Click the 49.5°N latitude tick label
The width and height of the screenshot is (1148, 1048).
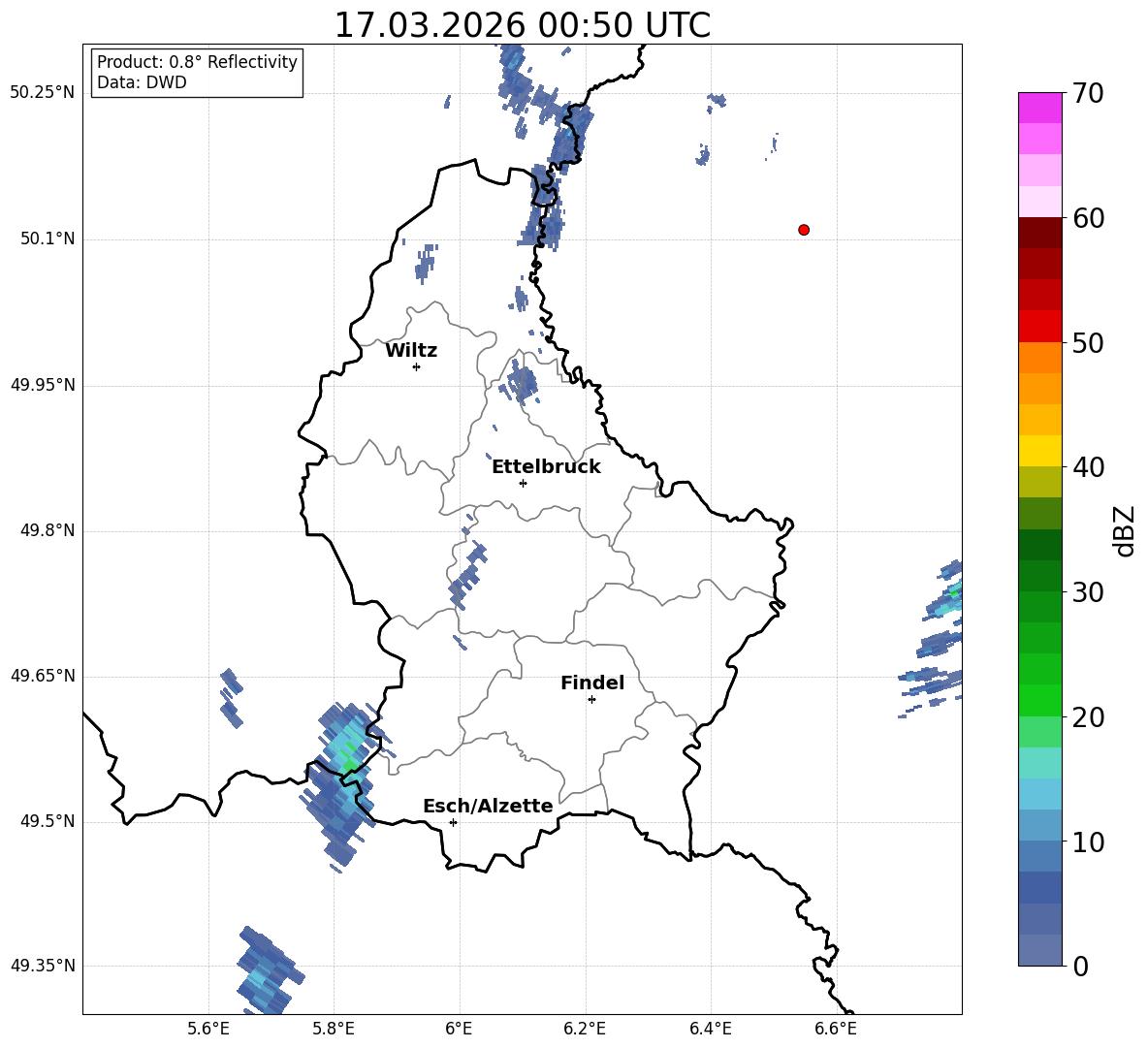pos(48,822)
